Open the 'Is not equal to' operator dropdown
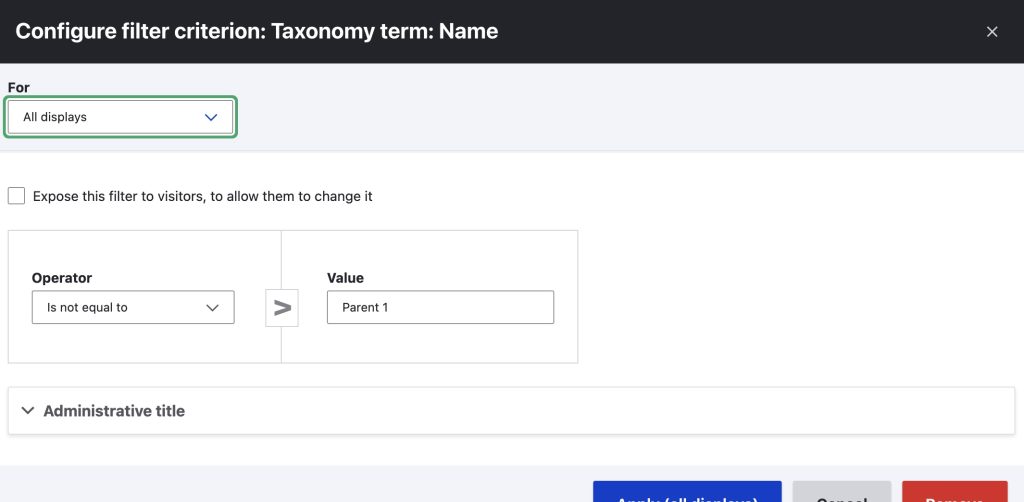1024x502 pixels. pos(133,308)
